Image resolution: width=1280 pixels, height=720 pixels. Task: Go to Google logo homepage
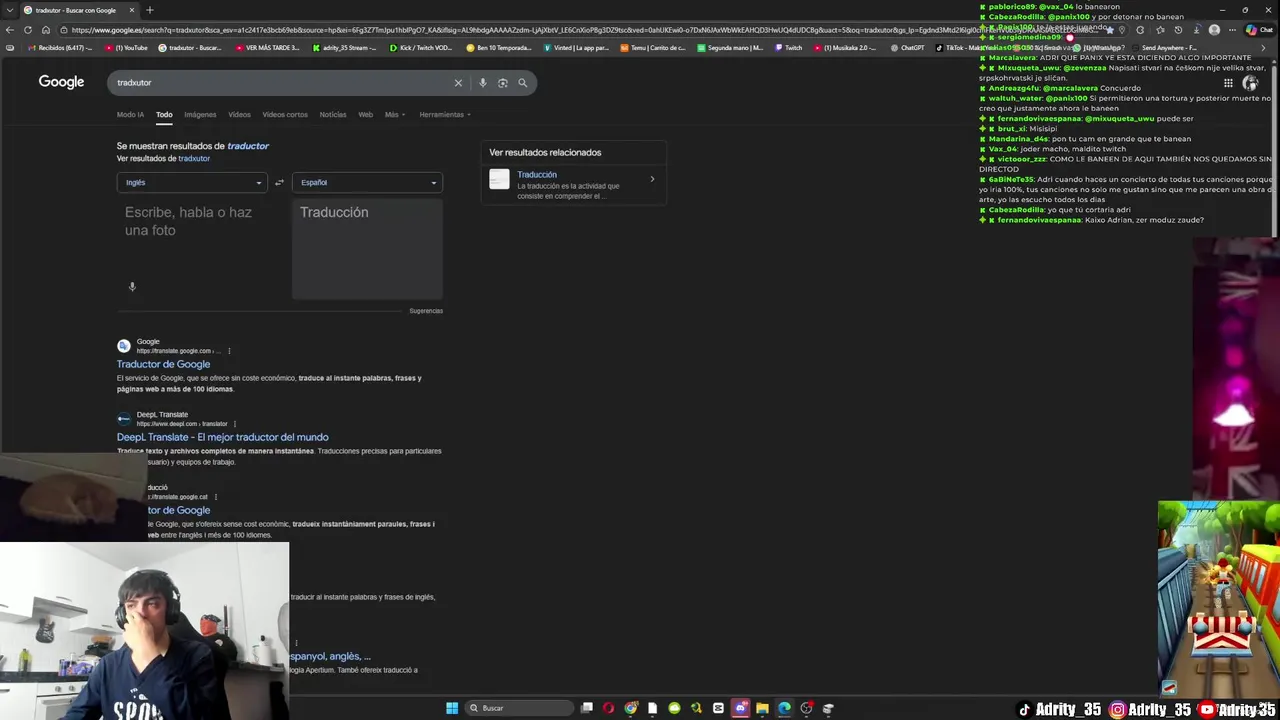coord(61,82)
